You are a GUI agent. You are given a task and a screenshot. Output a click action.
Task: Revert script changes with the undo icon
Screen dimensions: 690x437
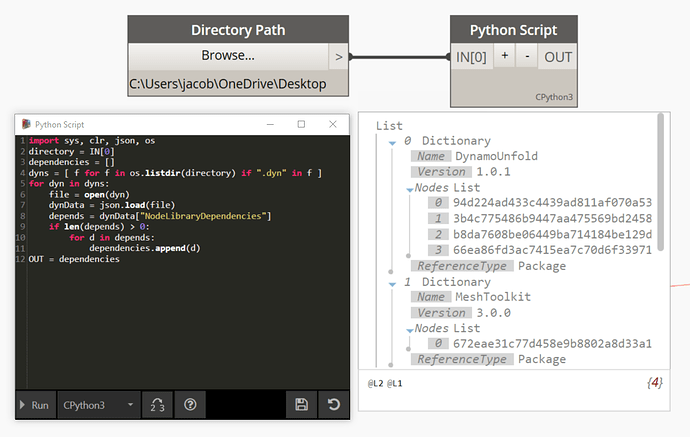pos(334,405)
